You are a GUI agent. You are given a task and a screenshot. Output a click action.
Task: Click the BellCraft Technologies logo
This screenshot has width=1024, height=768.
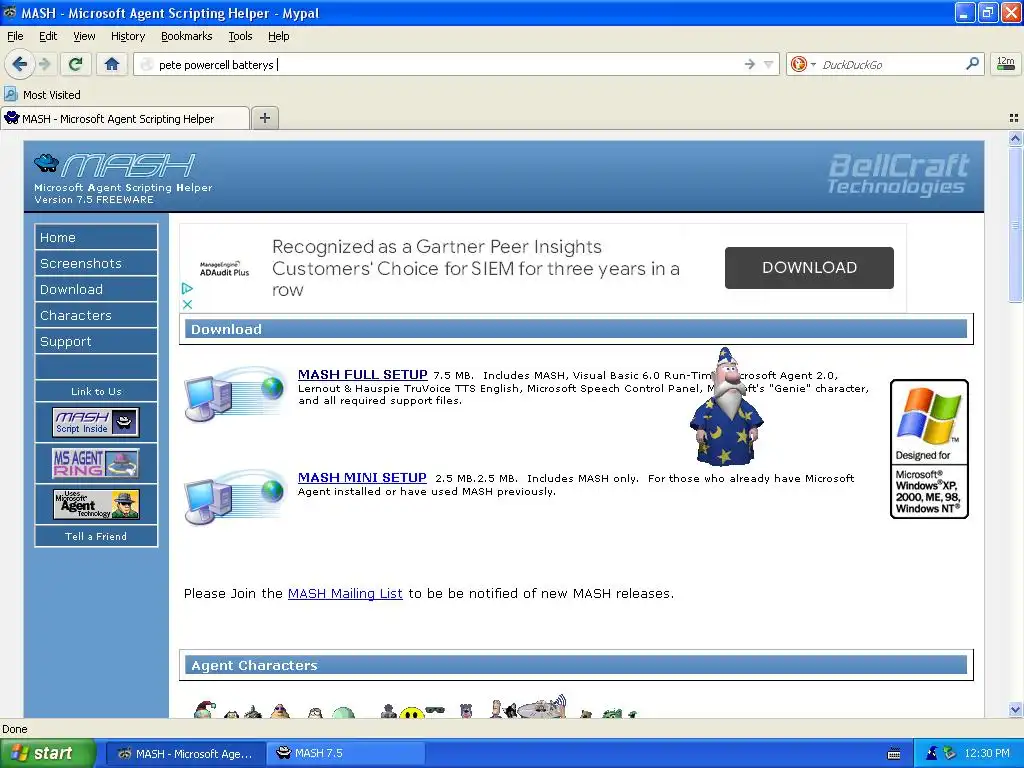(898, 174)
